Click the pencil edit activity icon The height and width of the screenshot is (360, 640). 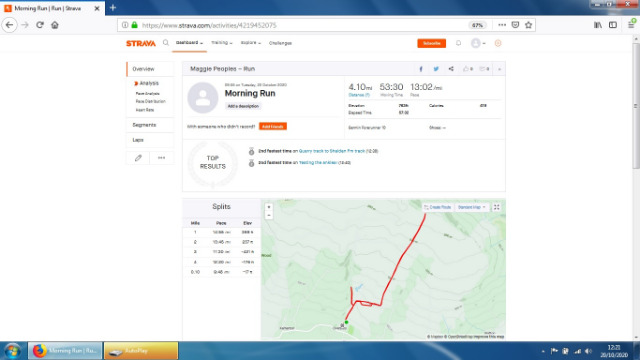pos(138,158)
